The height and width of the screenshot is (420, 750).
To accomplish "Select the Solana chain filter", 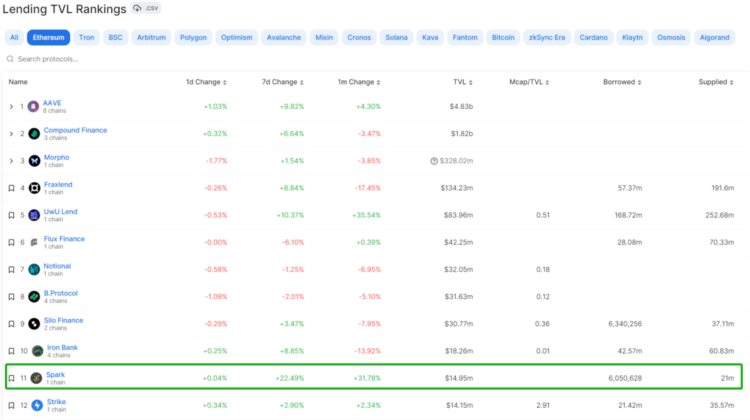I will pyautogui.click(x=397, y=38).
